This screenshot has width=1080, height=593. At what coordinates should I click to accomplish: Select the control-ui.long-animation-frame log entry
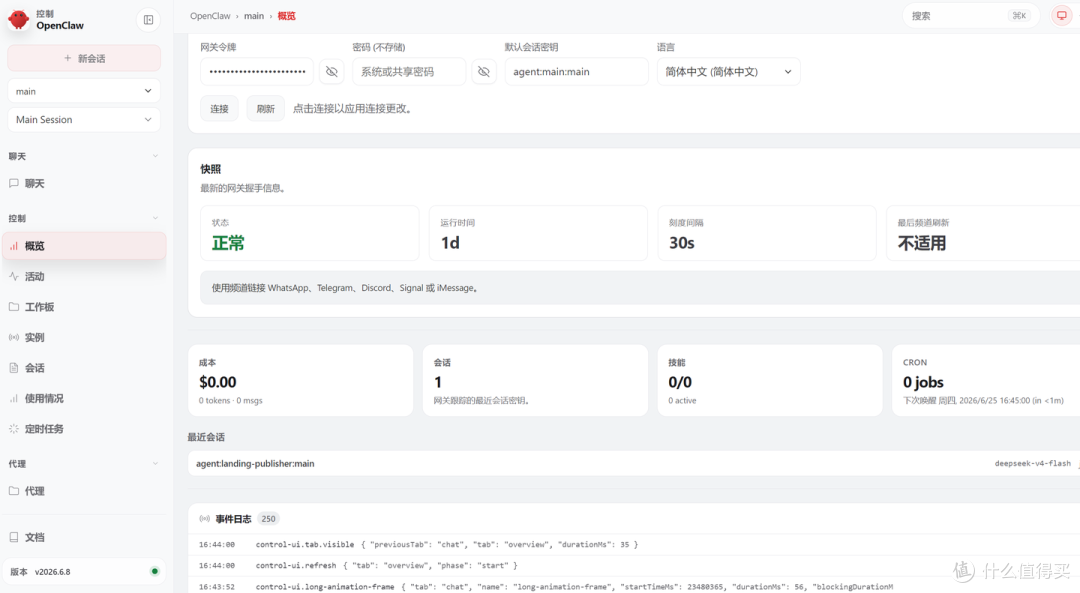[x=634, y=586]
